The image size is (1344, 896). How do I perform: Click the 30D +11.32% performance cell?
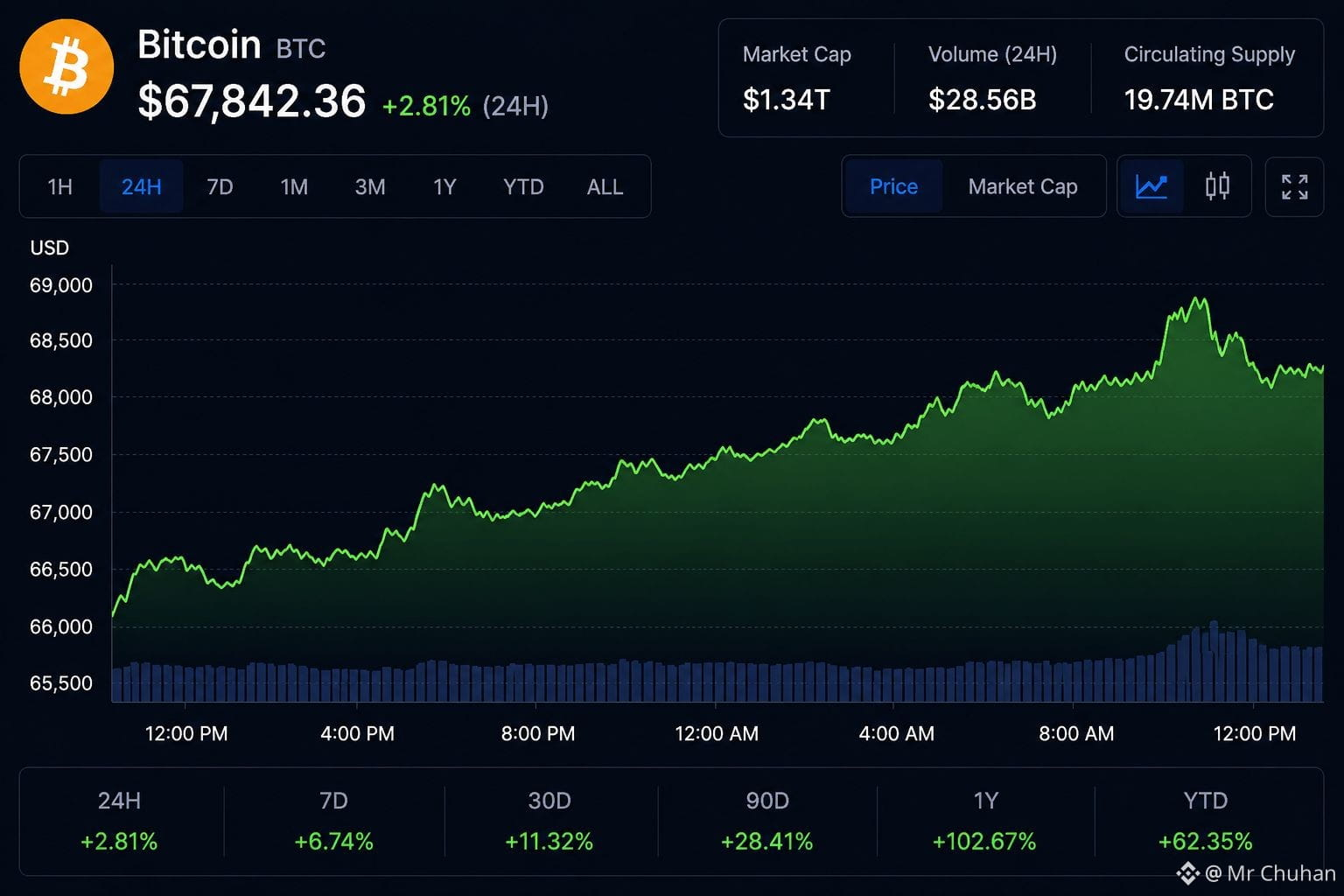coord(549,822)
